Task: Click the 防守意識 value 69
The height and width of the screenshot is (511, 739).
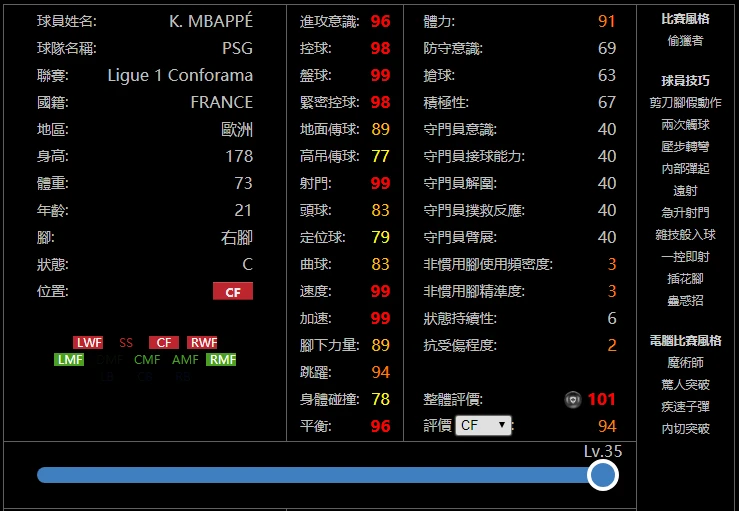Action: point(607,48)
